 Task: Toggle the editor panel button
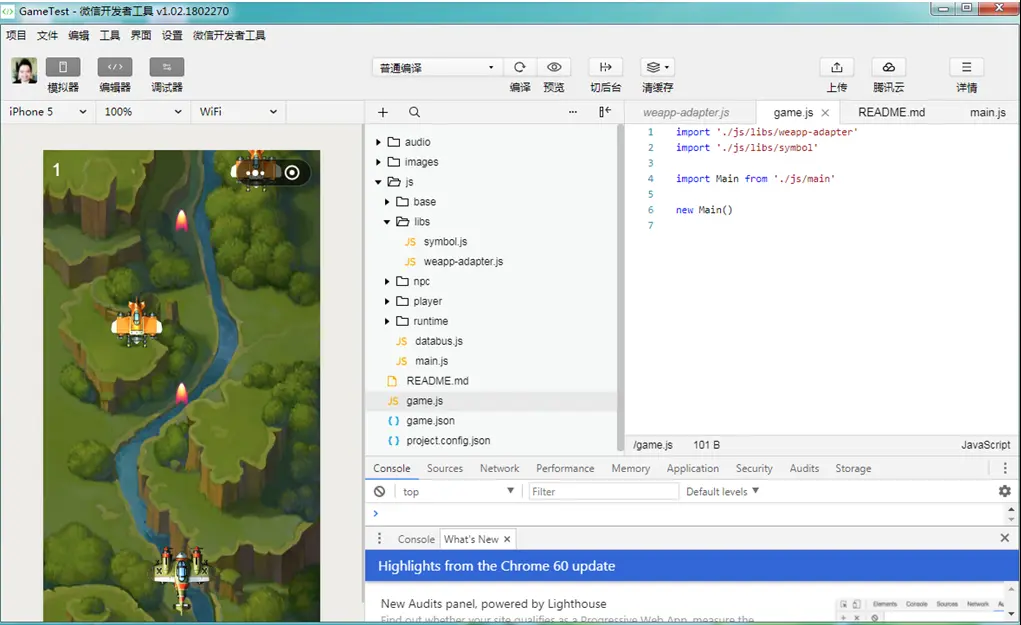pos(115,67)
